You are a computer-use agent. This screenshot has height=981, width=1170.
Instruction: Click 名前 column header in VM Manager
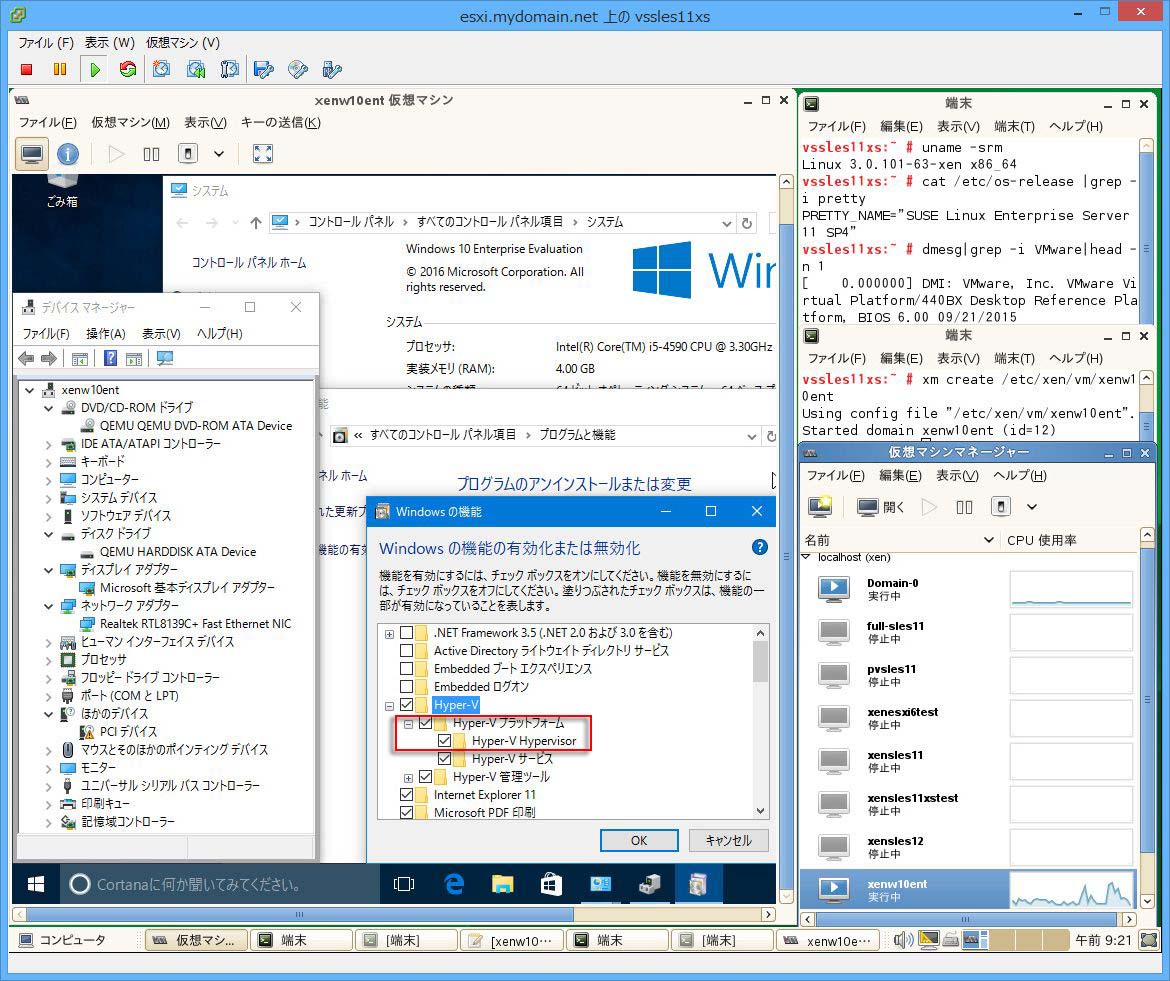(x=898, y=539)
